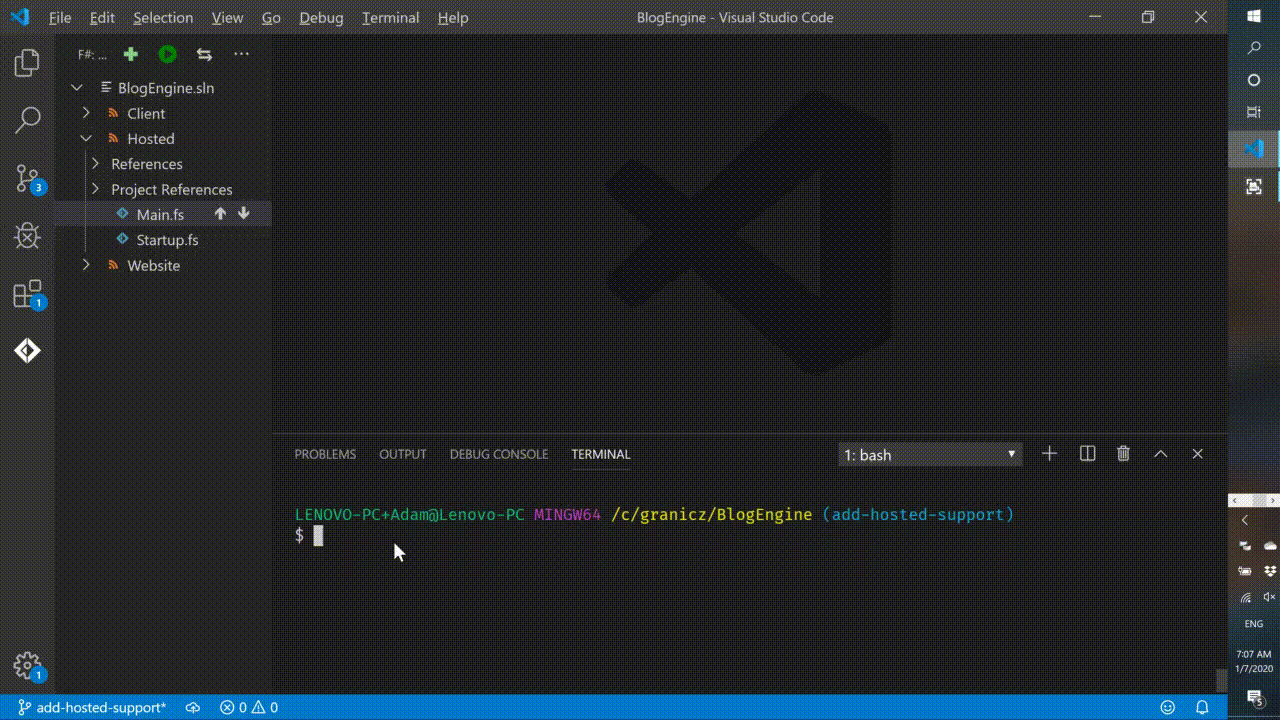Open the View menu

coord(227,17)
